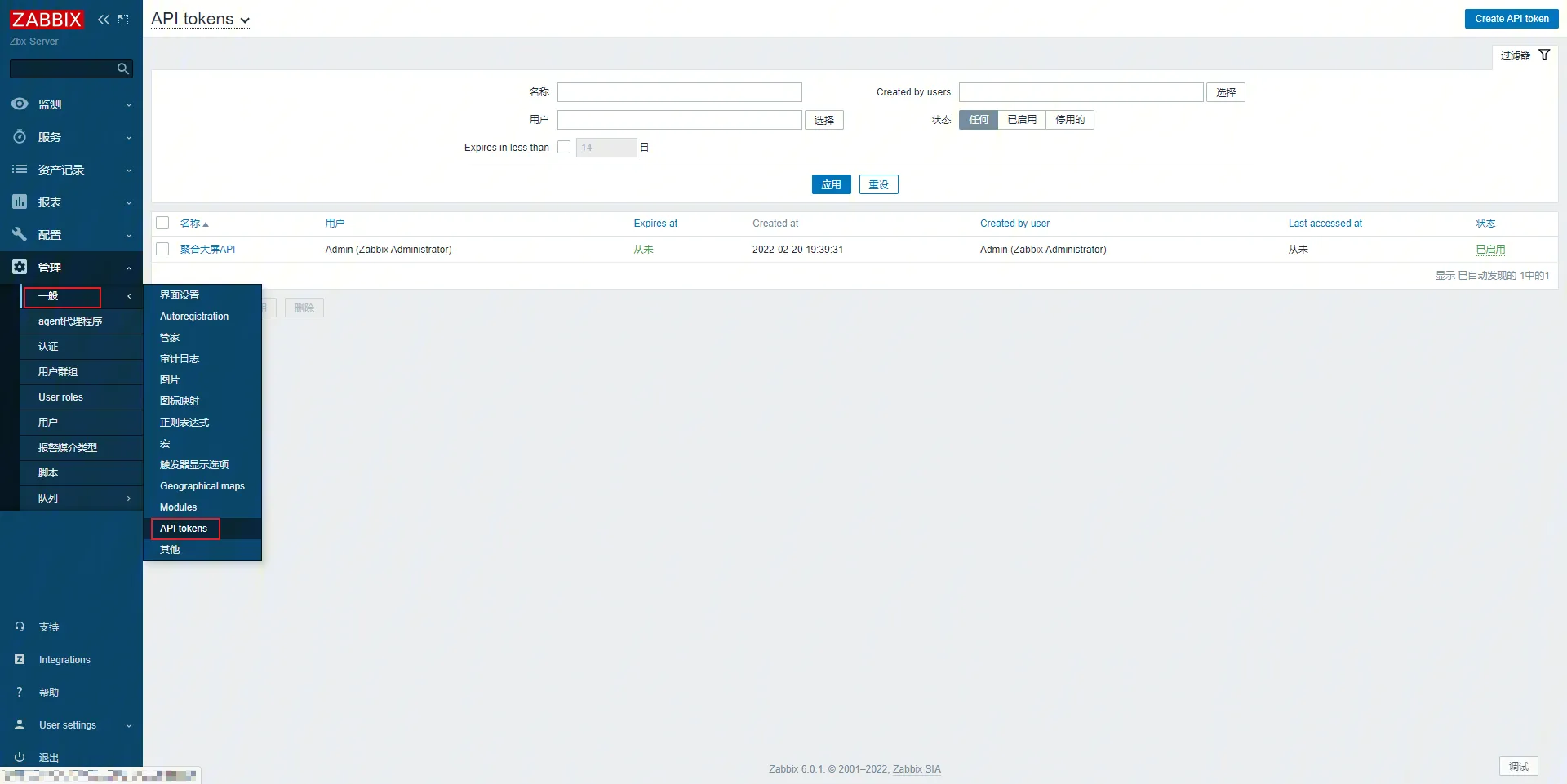Viewport: 1567px width, 784px height.
Task: Select checkbox for 聚合大屏API token row
Action: tap(162, 250)
